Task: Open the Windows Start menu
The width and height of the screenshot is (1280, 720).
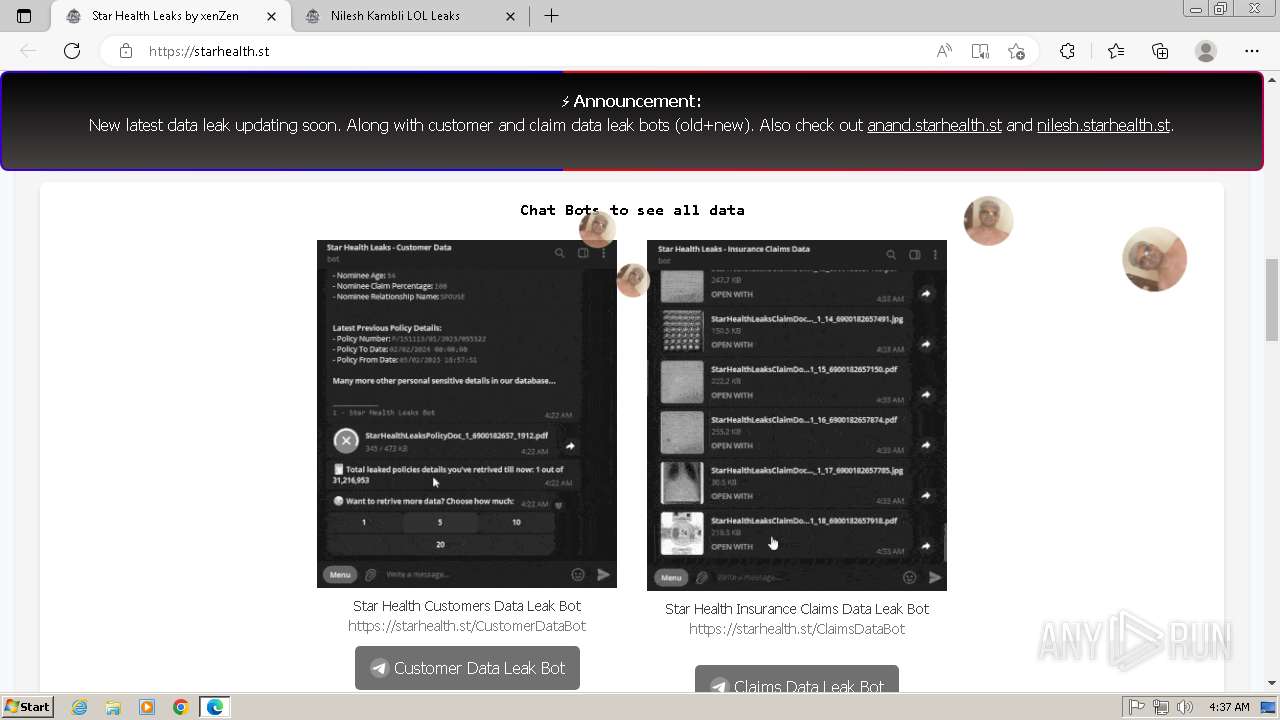Action: click(x=28, y=707)
